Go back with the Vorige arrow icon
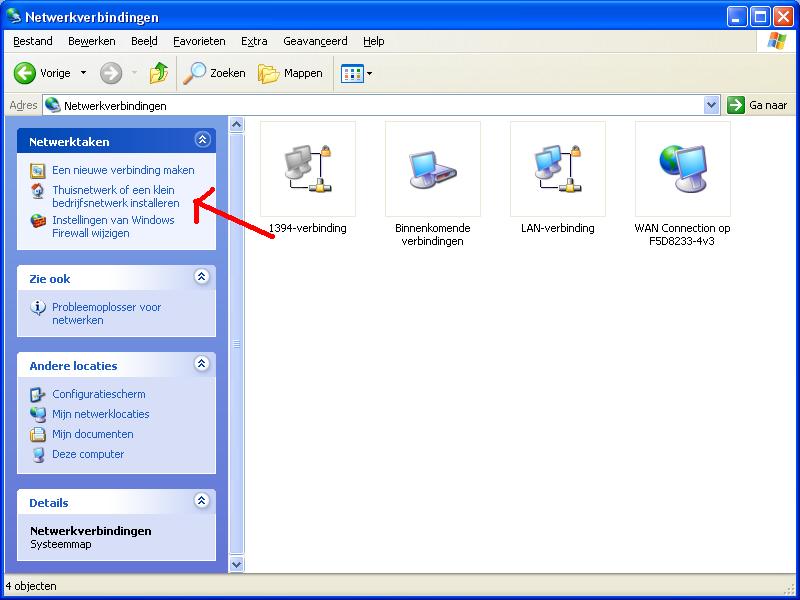The width and height of the screenshot is (800, 600). [x=24, y=73]
